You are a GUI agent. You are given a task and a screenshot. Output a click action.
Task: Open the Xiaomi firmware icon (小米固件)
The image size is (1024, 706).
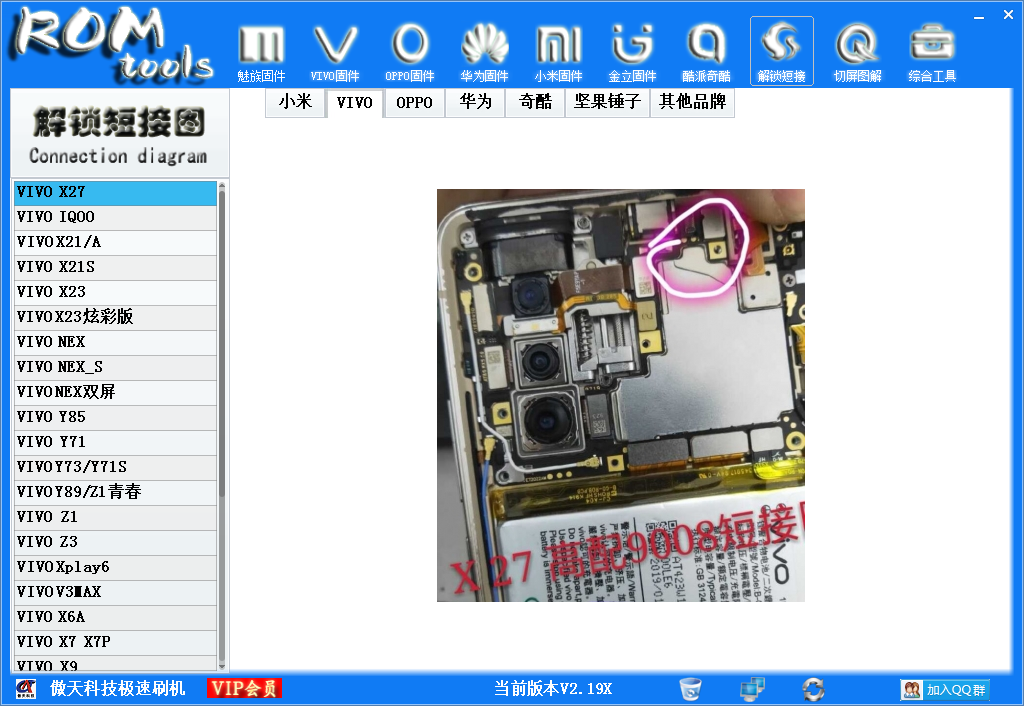pyautogui.click(x=558, y=54)
